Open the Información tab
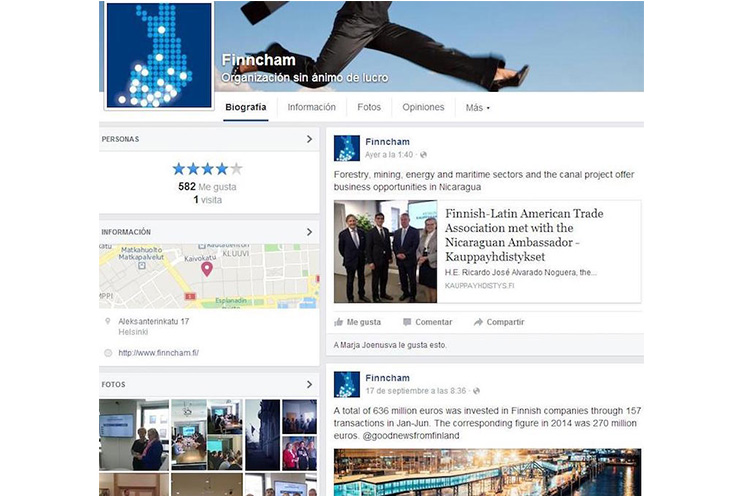 coord(311,107)
